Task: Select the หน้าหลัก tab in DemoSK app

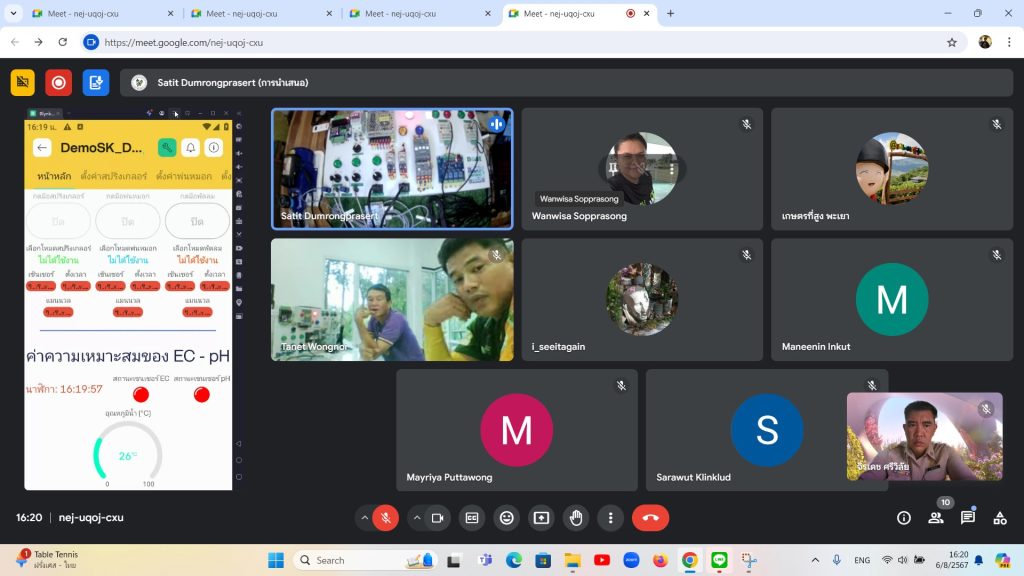Action: pyautogui.click(x=54, y=176)
